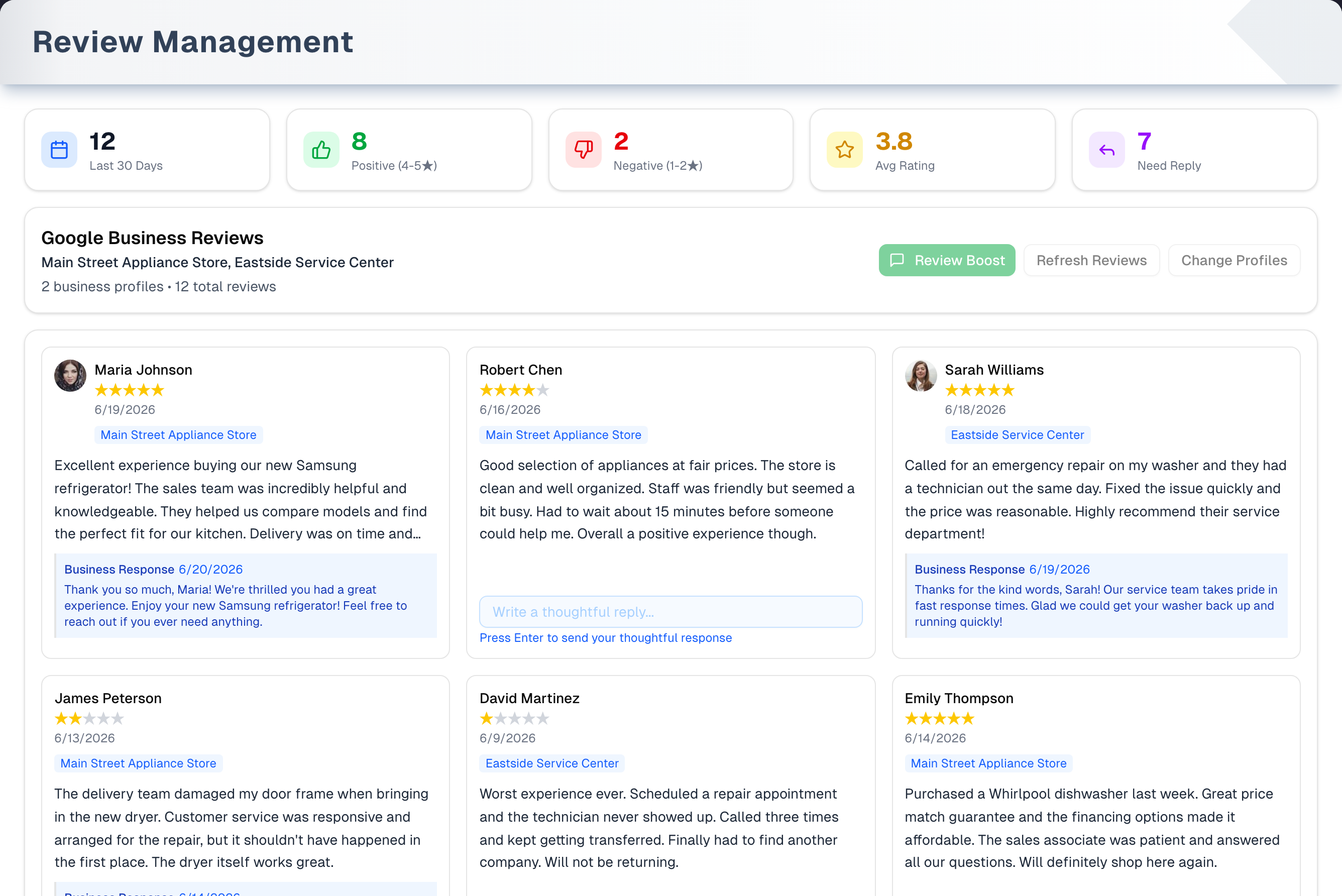The height and width of the screenshot is (896, 1342).
Task: Click Refresh Reviews button
Action: 1091,260
